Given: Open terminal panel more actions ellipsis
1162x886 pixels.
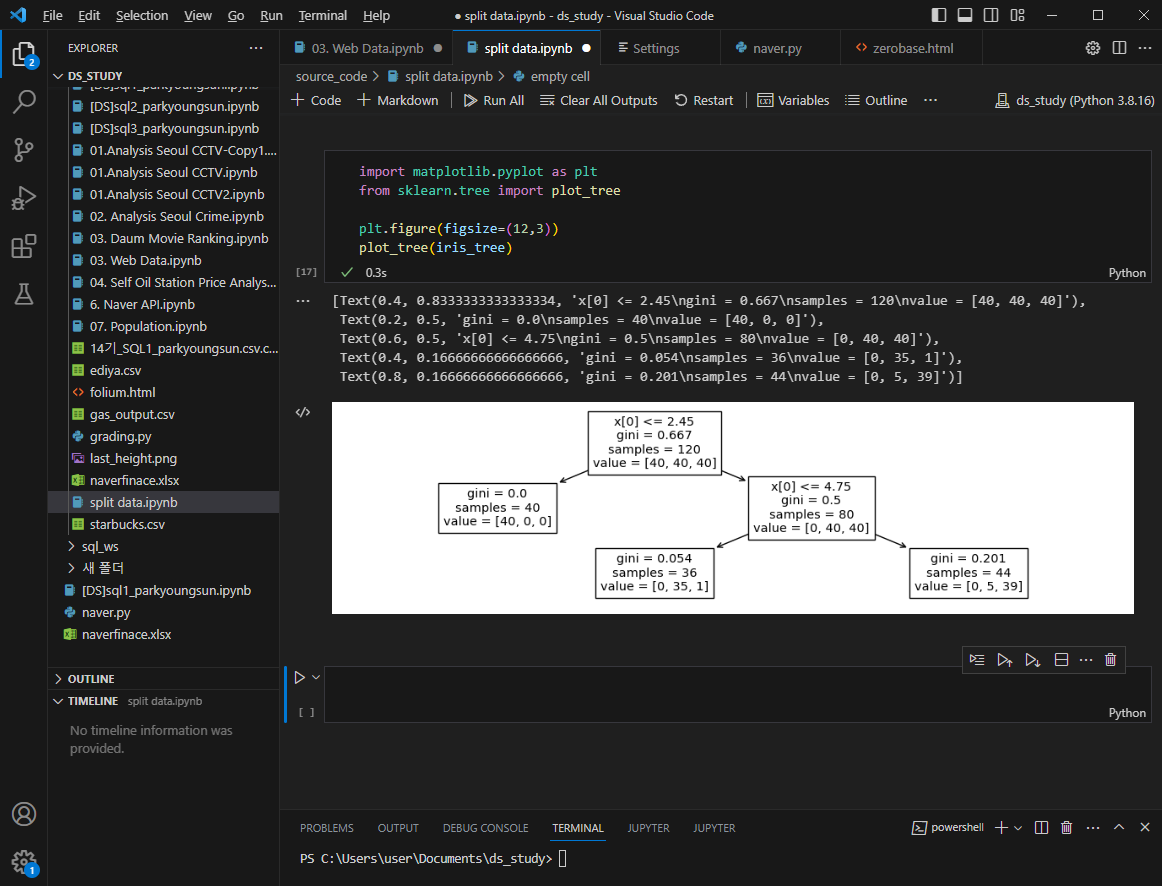Looking at the screenshot, I should pos(1093,827).
